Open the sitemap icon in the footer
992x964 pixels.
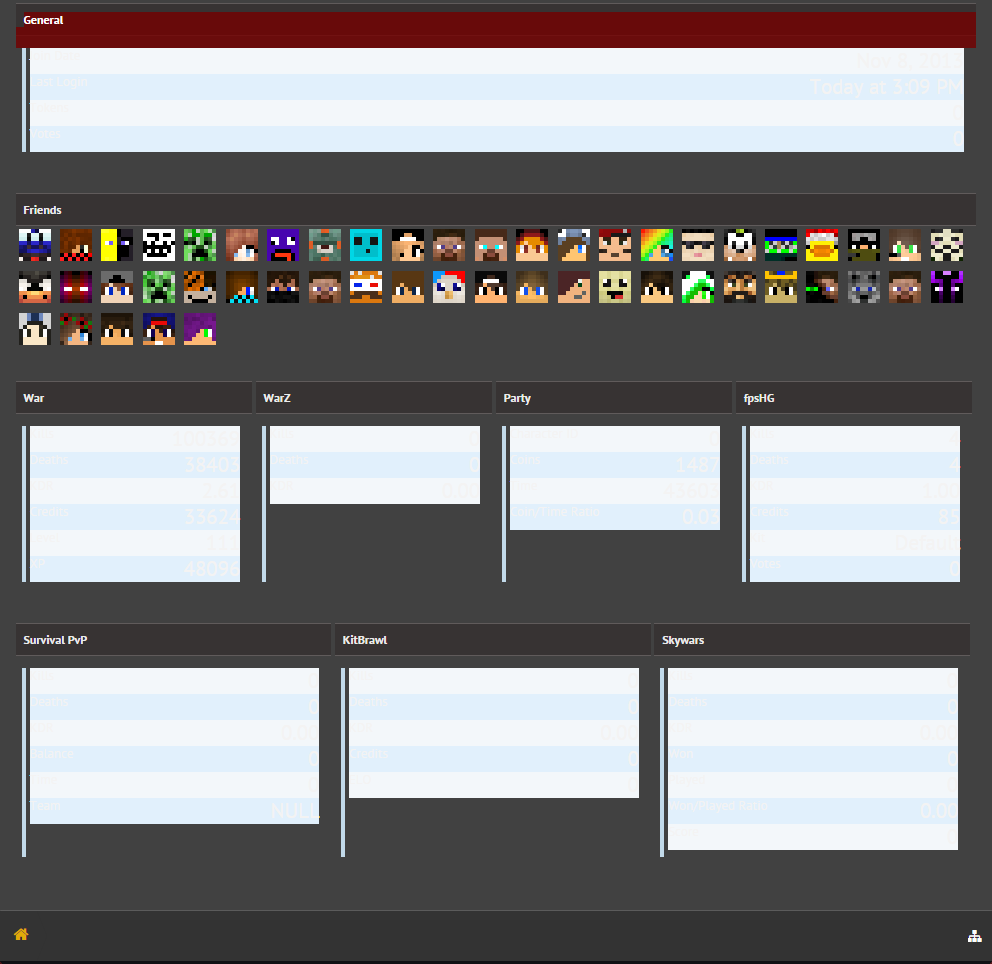(x=974, y=936)
